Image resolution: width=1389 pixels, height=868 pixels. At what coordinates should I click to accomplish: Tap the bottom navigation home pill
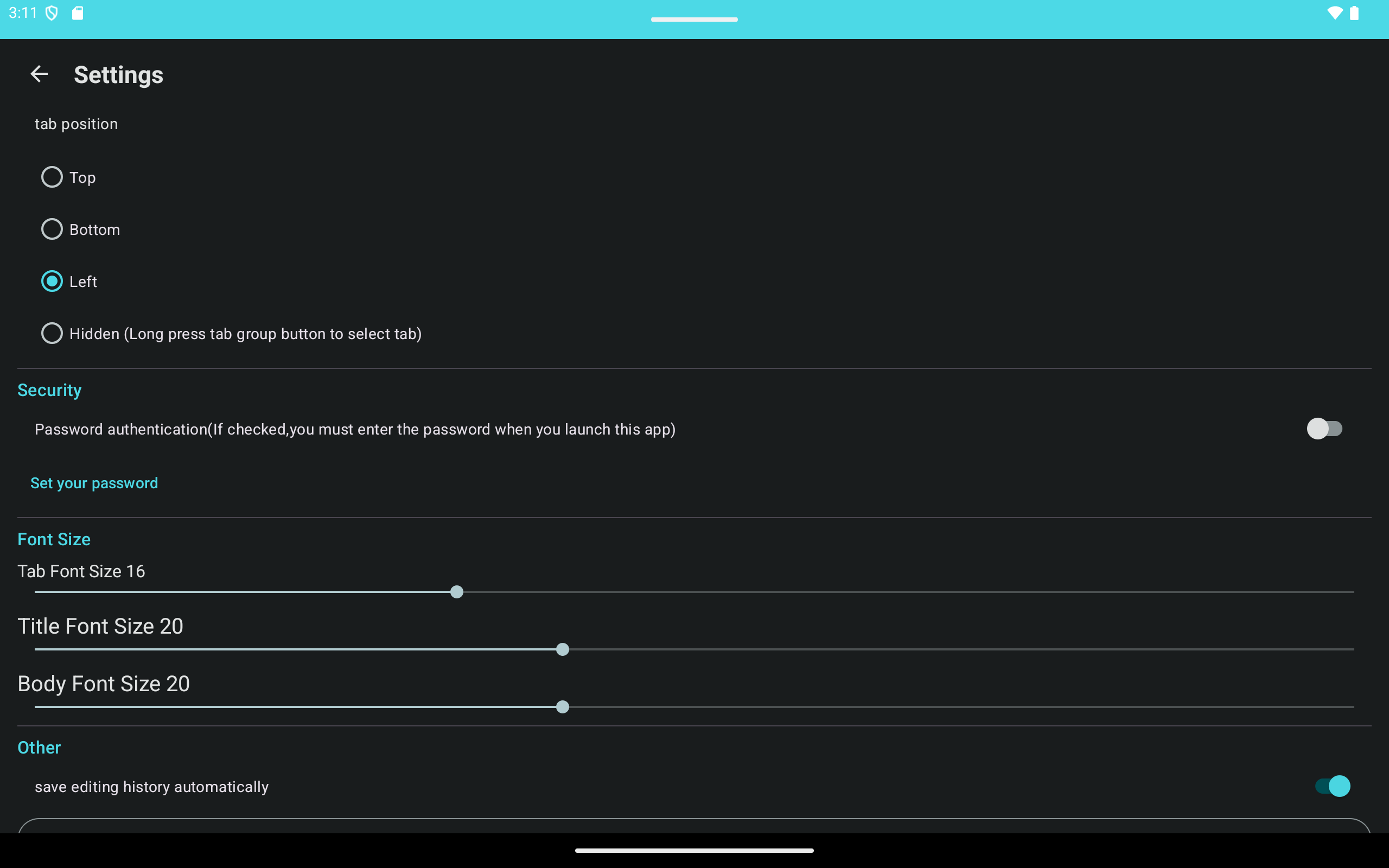pyautogui.click(x=694, y=850)
